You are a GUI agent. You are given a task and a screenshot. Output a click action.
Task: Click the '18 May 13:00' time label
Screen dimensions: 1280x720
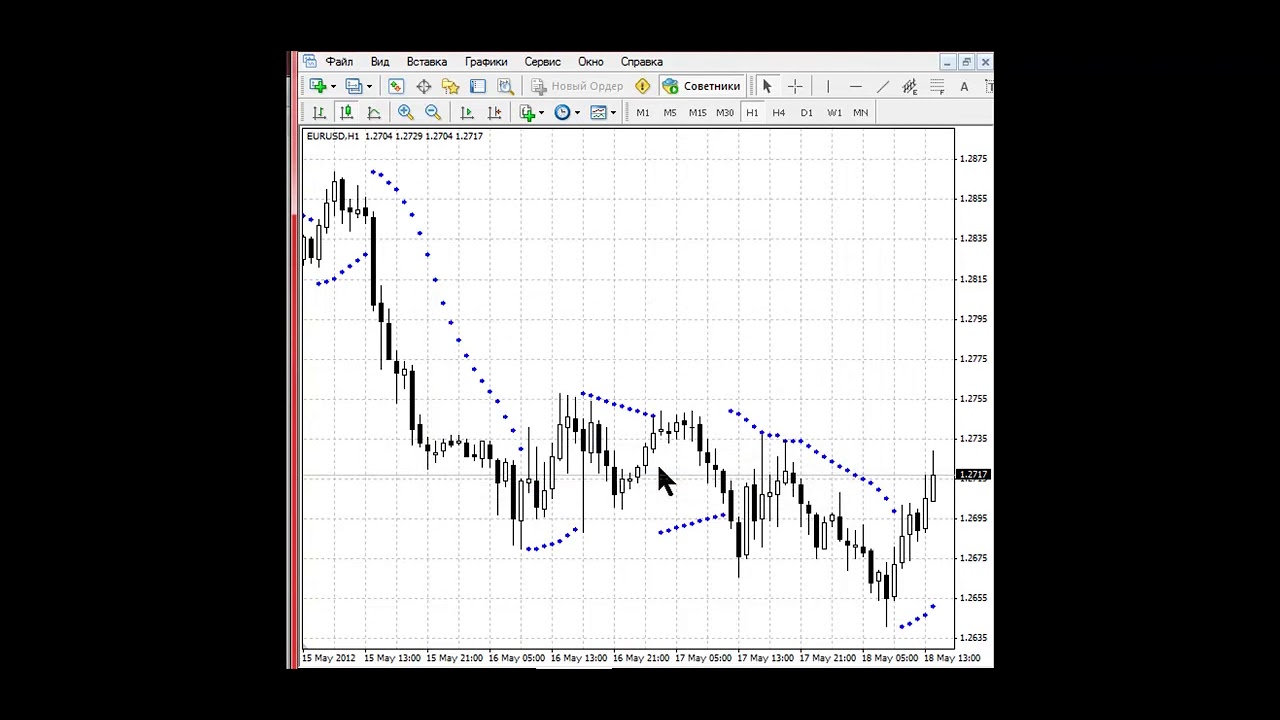tap(952, 659)
